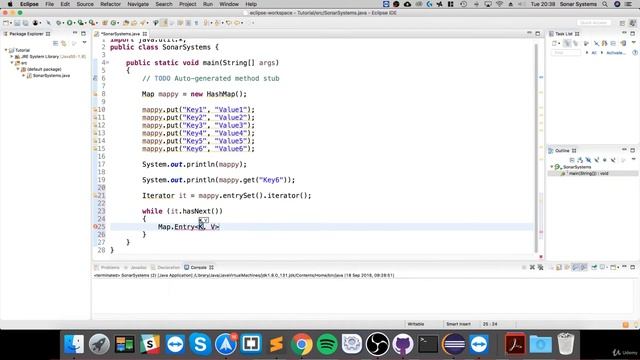Open the Window menu
This screenshot has height=360, width=640.
pos(229,4)
